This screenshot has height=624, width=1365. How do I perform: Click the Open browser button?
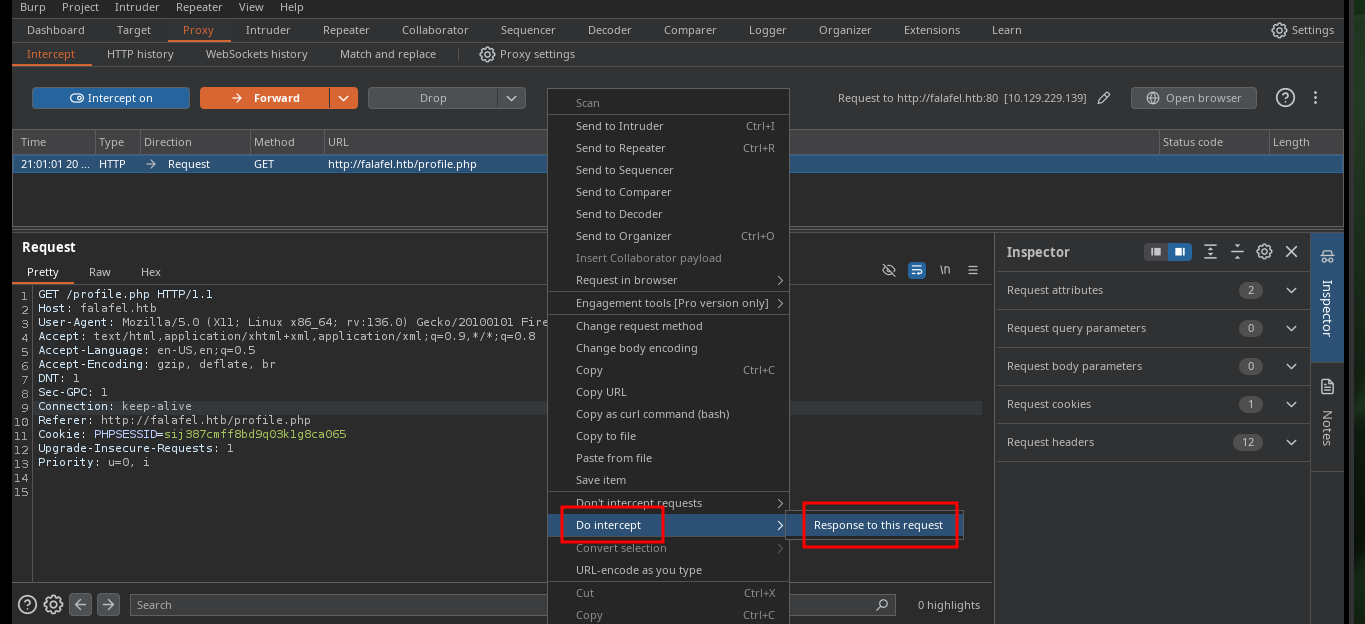pos(1193,98)
